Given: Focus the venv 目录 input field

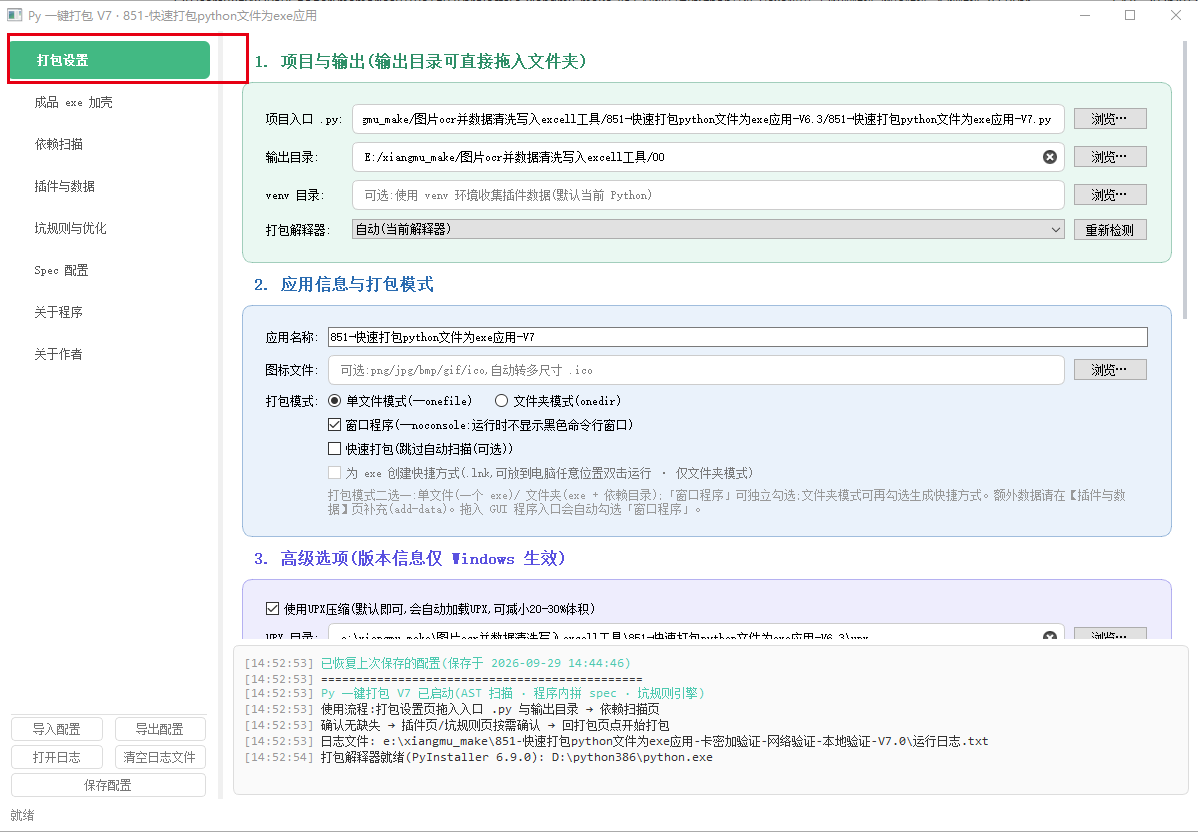Looking at the screenshot, I should (708, 195).
